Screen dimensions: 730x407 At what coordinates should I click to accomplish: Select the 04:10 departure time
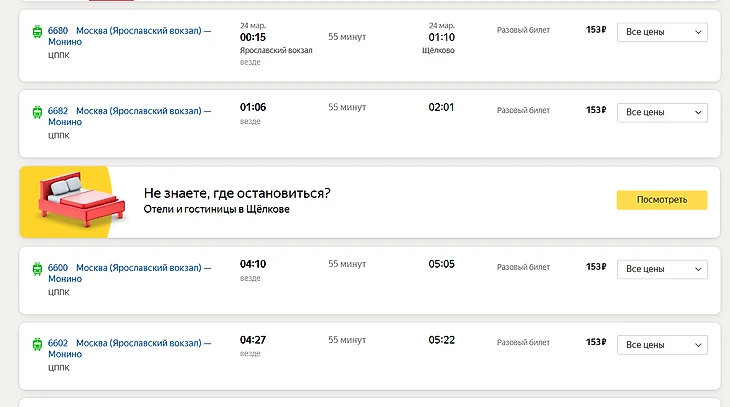253,265
